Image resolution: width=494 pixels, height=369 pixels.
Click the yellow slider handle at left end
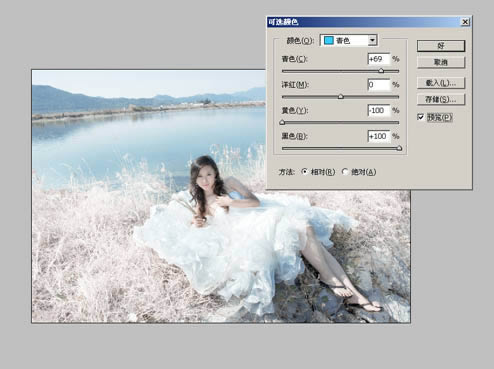click(282, 122)
